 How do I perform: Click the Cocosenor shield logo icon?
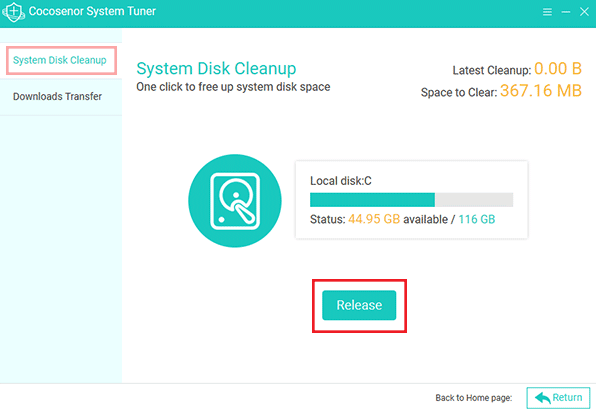click(x=14, y=12)
